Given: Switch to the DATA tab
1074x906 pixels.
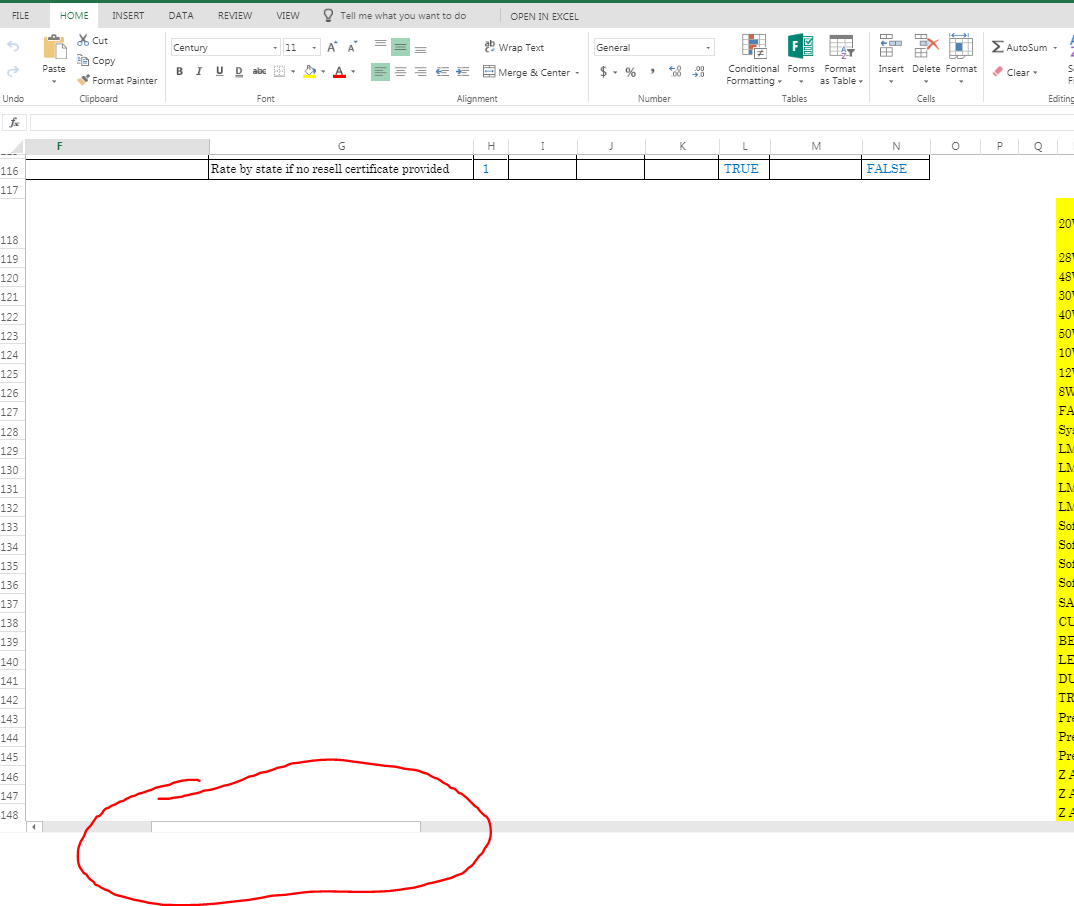Looking at the screenshot, I should click(x=181, y=15).
